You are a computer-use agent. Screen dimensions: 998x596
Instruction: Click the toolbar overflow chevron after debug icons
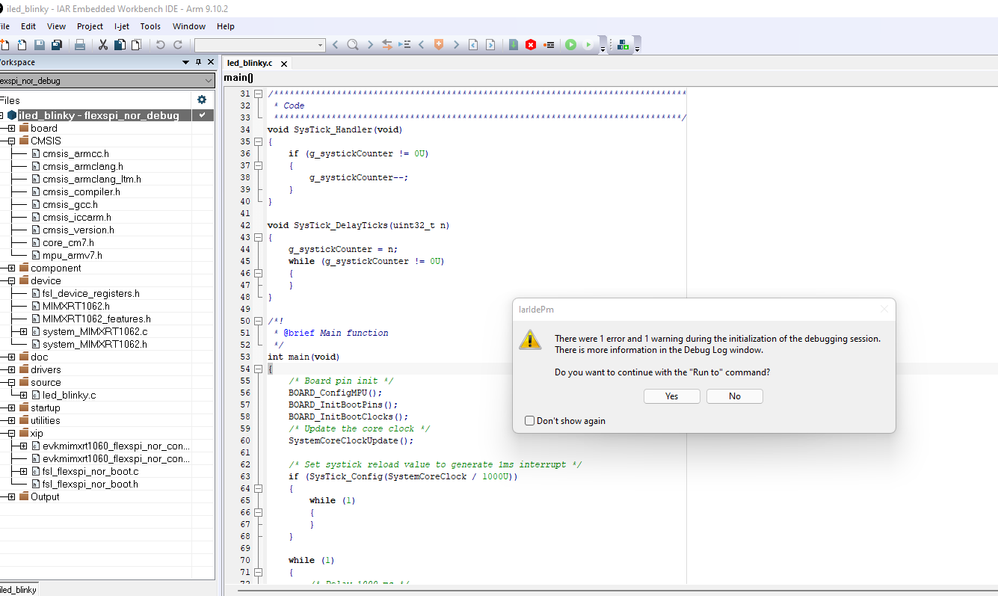602,46
